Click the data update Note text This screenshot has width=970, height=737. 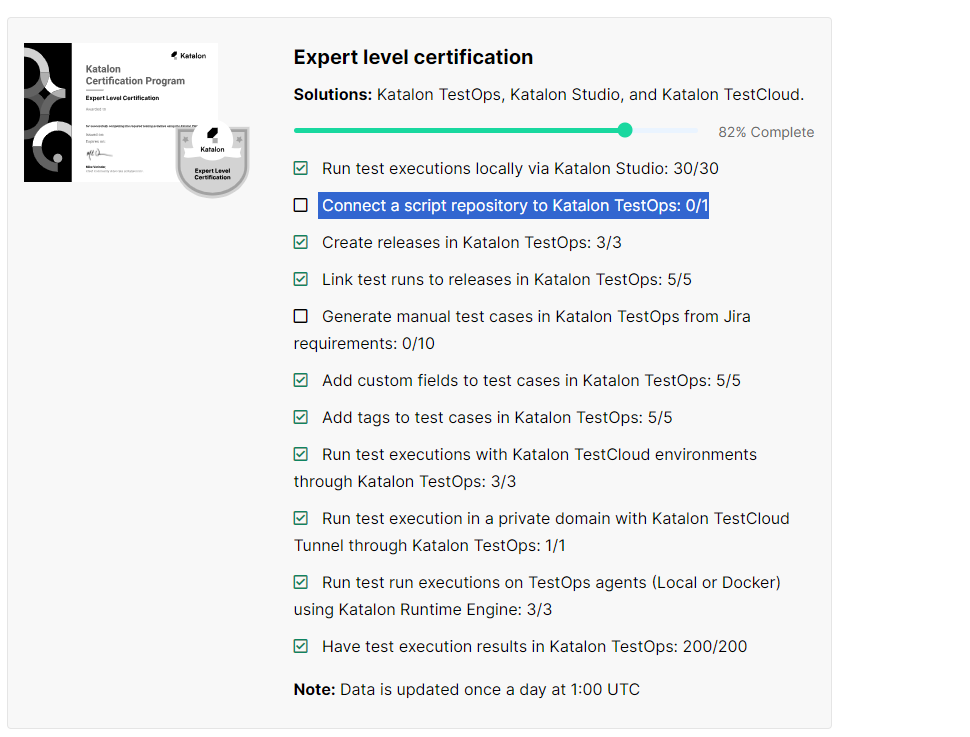pyautogui.click(x=466, y=689)
